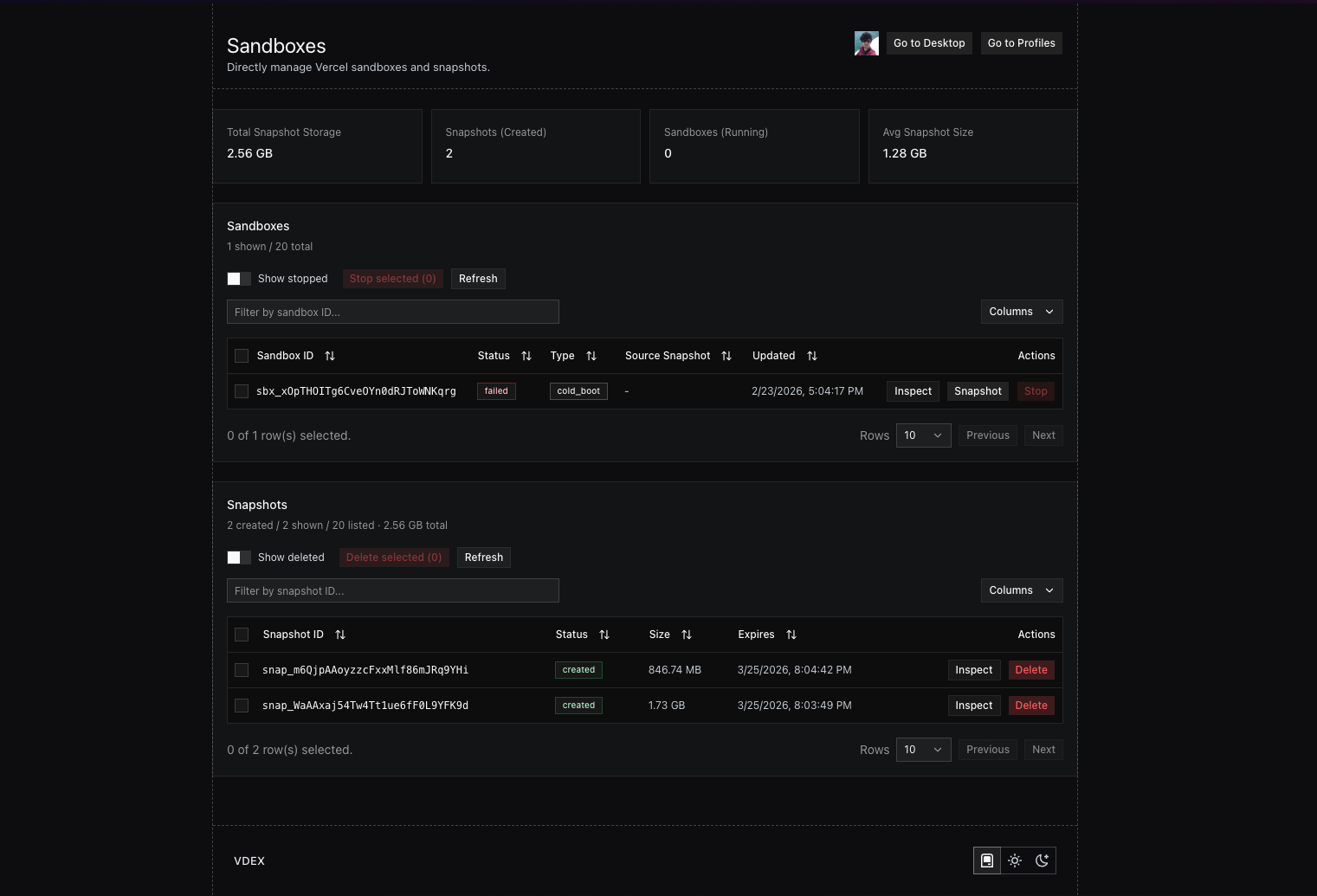Sort sandboxes by Source Snapshot arrows
Screen dimensions: 1317x896
click(726, 356)
